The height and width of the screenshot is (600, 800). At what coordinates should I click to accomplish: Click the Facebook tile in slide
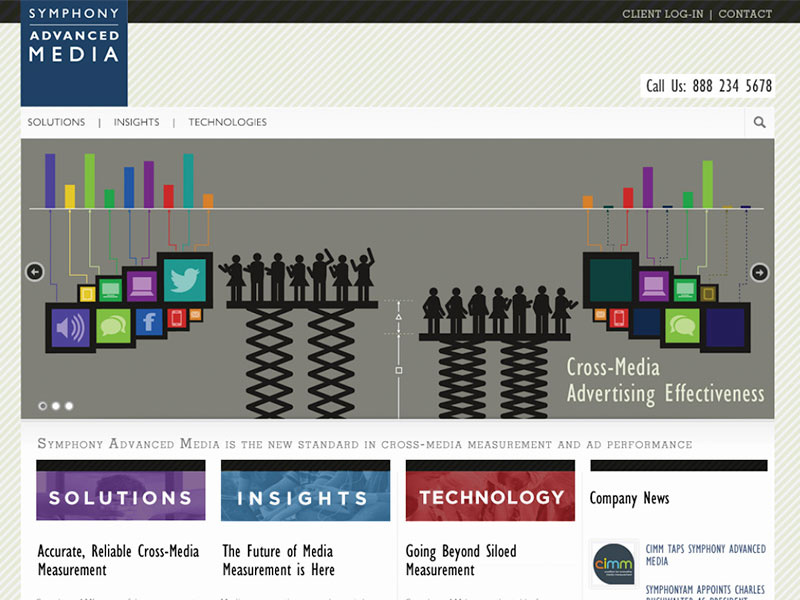coord(149,322)
